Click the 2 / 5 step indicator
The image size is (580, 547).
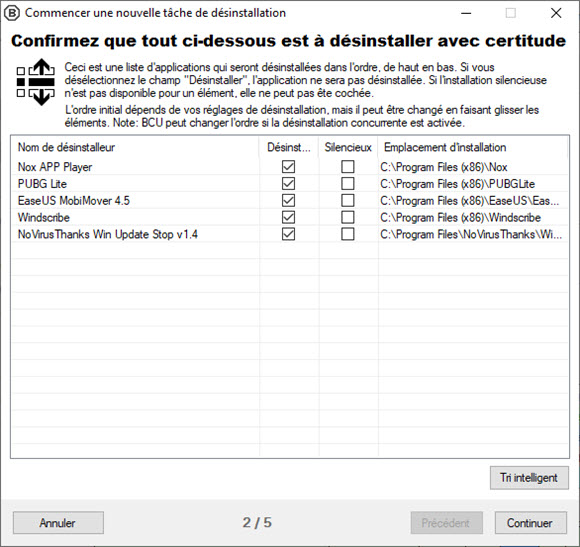257,522
